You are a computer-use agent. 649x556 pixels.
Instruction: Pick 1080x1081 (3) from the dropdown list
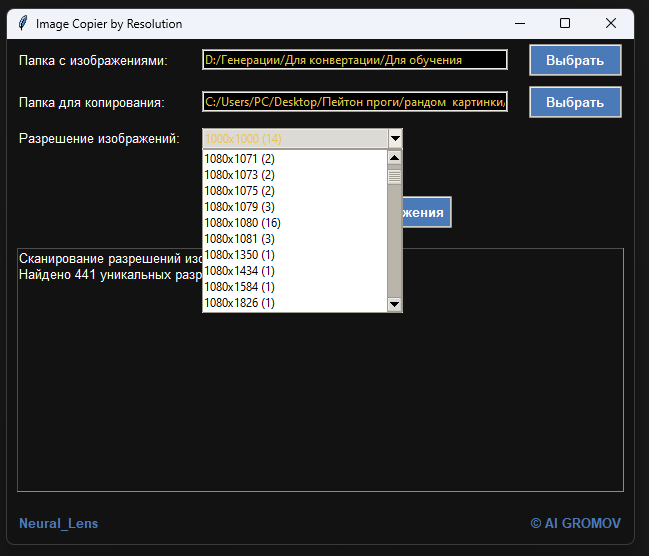[295, 239]
